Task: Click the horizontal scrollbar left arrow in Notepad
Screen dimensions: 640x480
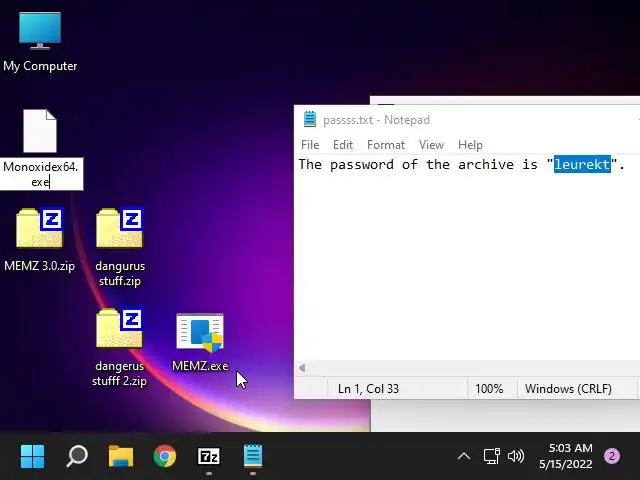Action: click(302, 368)
